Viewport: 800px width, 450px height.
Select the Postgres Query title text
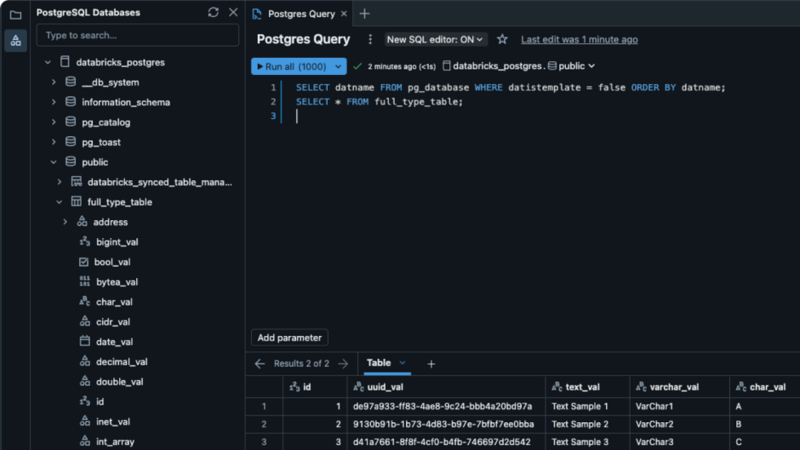click(304, 39)
